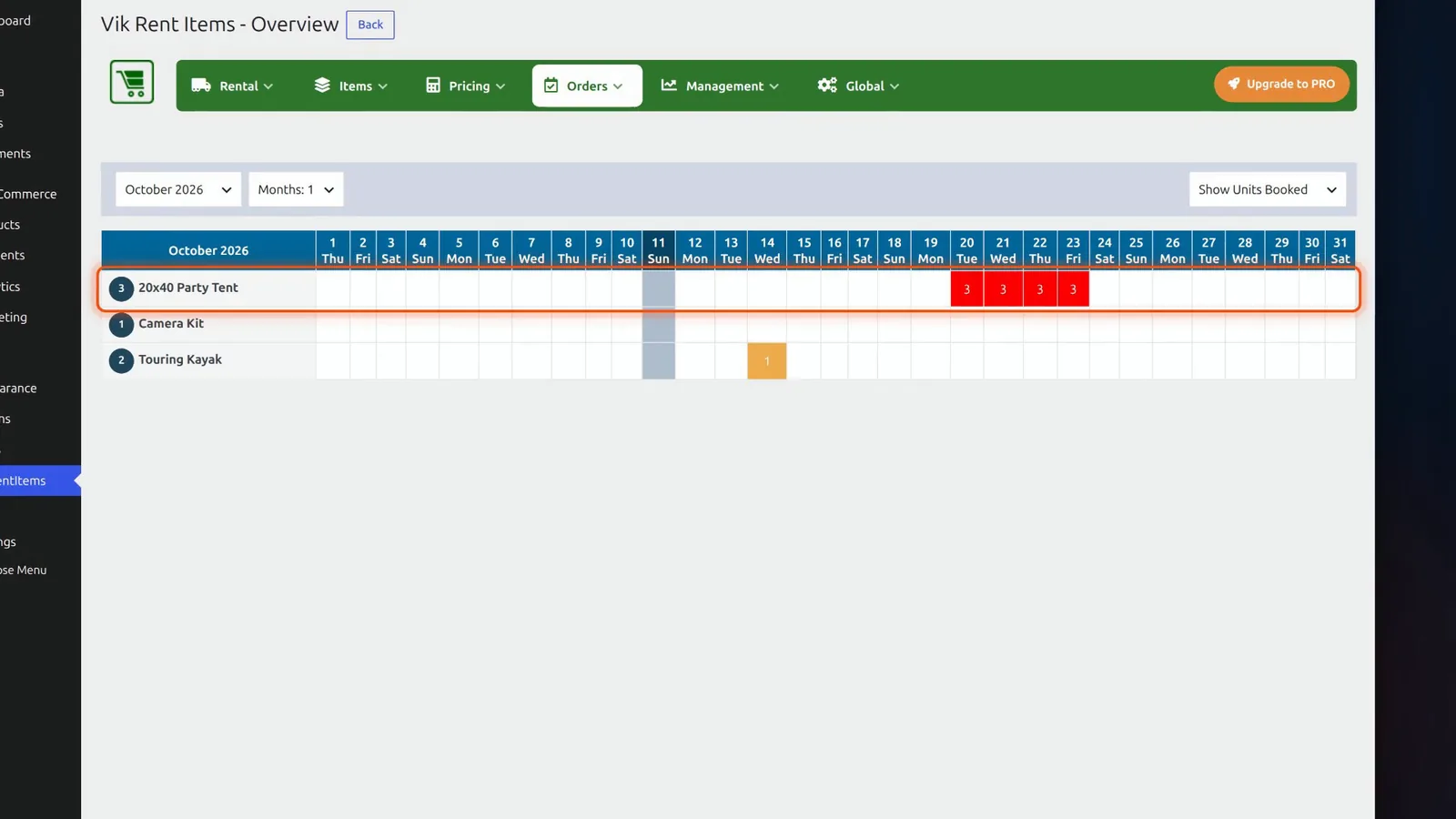Click orange booked cell for Touring Kayak on 14 Wed
The height and width of the screenshot is (819, 1456).
pyautogui.click(x=767, y=361)
